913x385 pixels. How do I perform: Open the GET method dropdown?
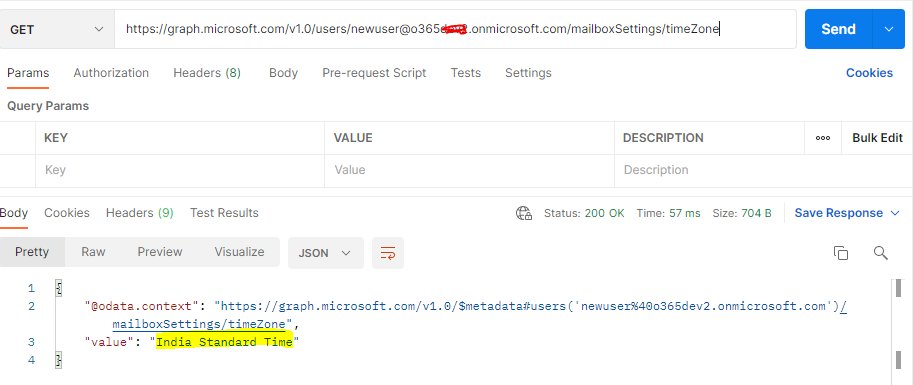pos(56,29)
